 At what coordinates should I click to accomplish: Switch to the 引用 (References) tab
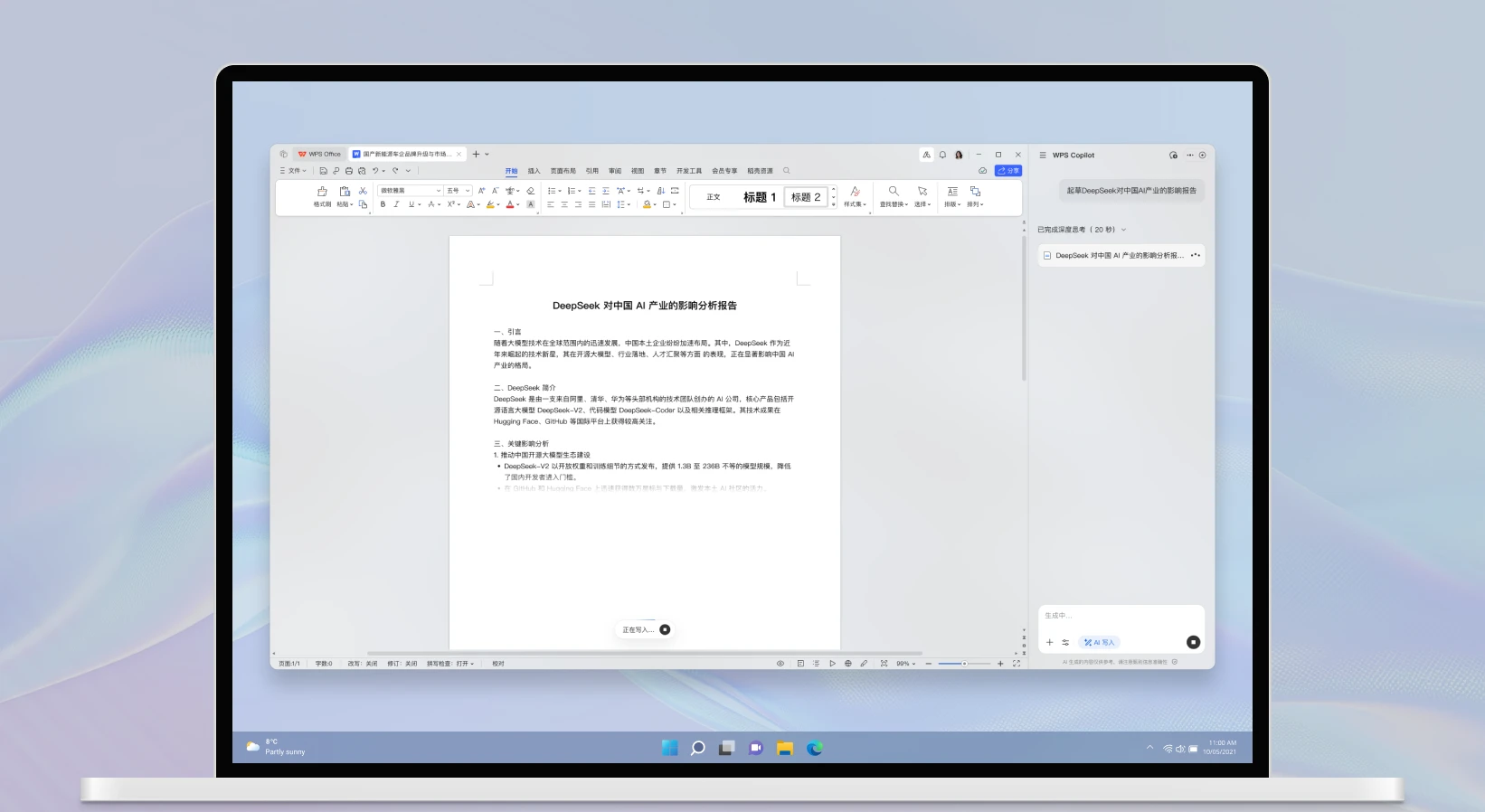point(591,171)
